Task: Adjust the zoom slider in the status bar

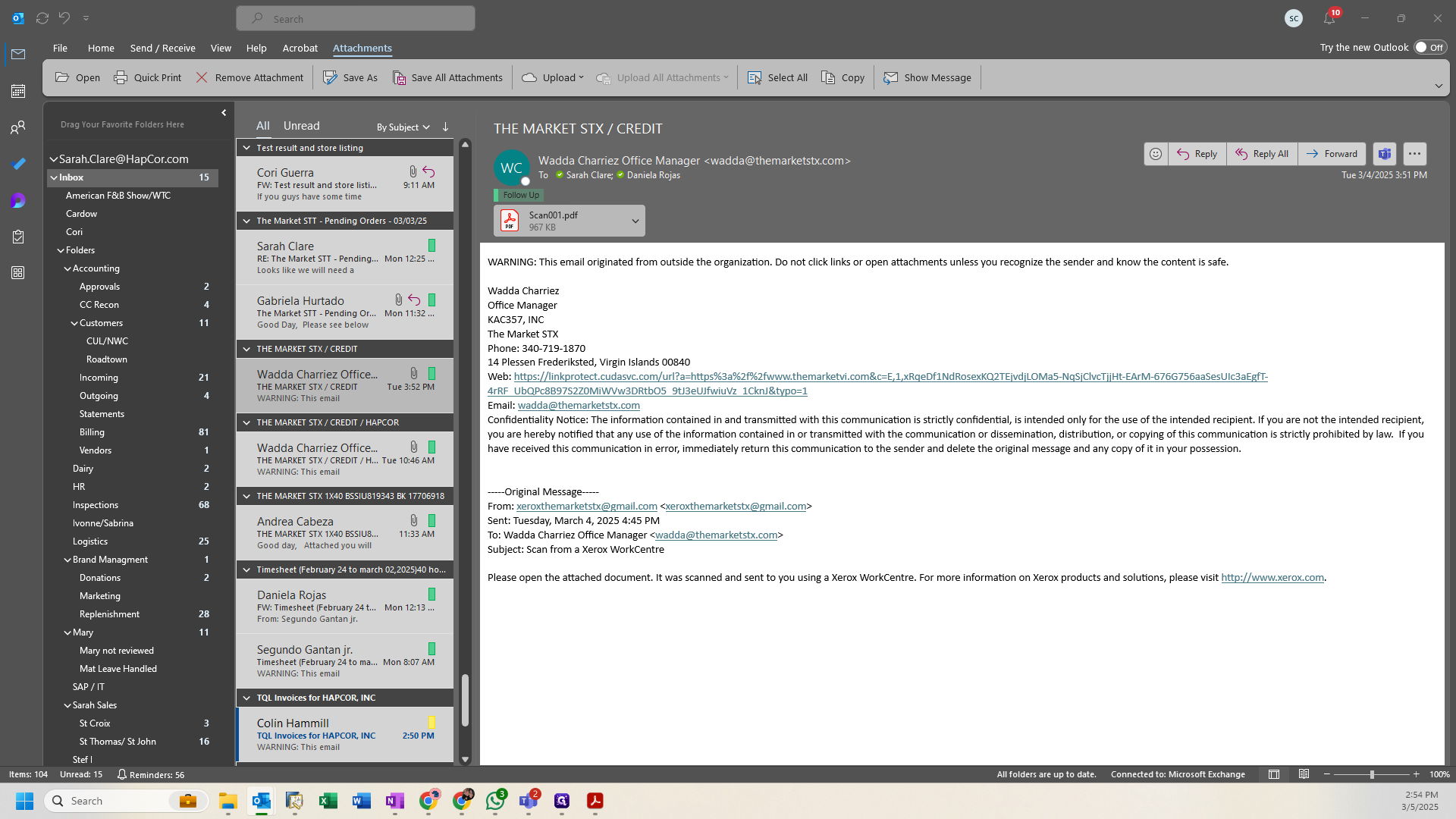Action: coord(1371,774)
